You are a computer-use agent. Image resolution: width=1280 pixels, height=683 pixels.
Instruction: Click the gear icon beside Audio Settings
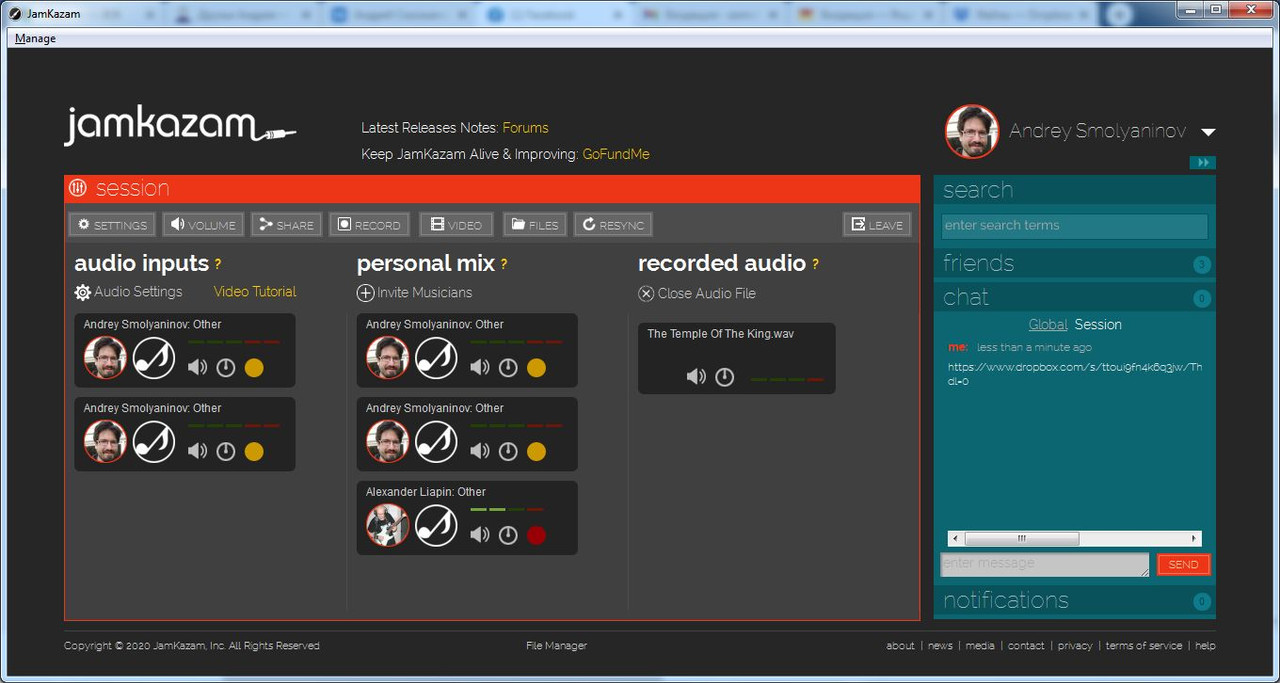pos(83,292)
